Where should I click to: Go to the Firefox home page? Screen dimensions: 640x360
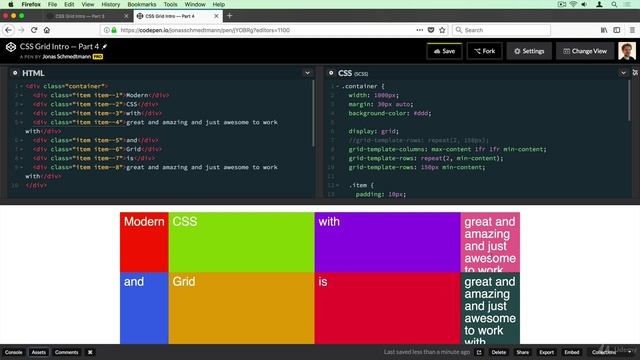(x=47, y=30)
